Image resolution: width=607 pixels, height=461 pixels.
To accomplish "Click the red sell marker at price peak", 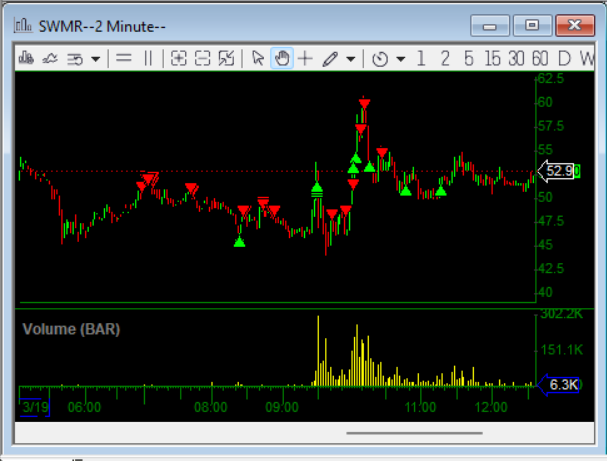I will click(364, 103).
